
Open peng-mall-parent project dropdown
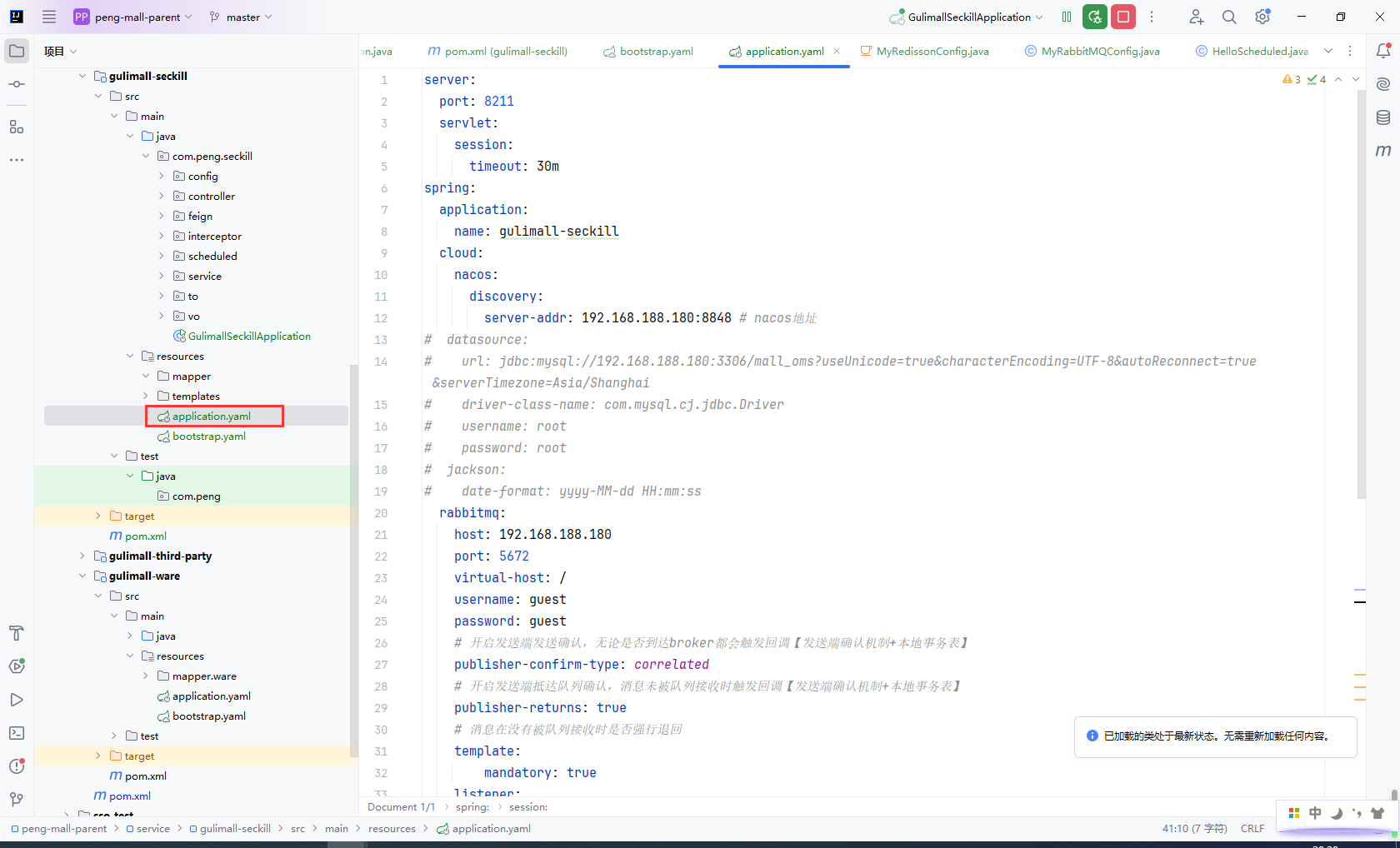(133, 17)
